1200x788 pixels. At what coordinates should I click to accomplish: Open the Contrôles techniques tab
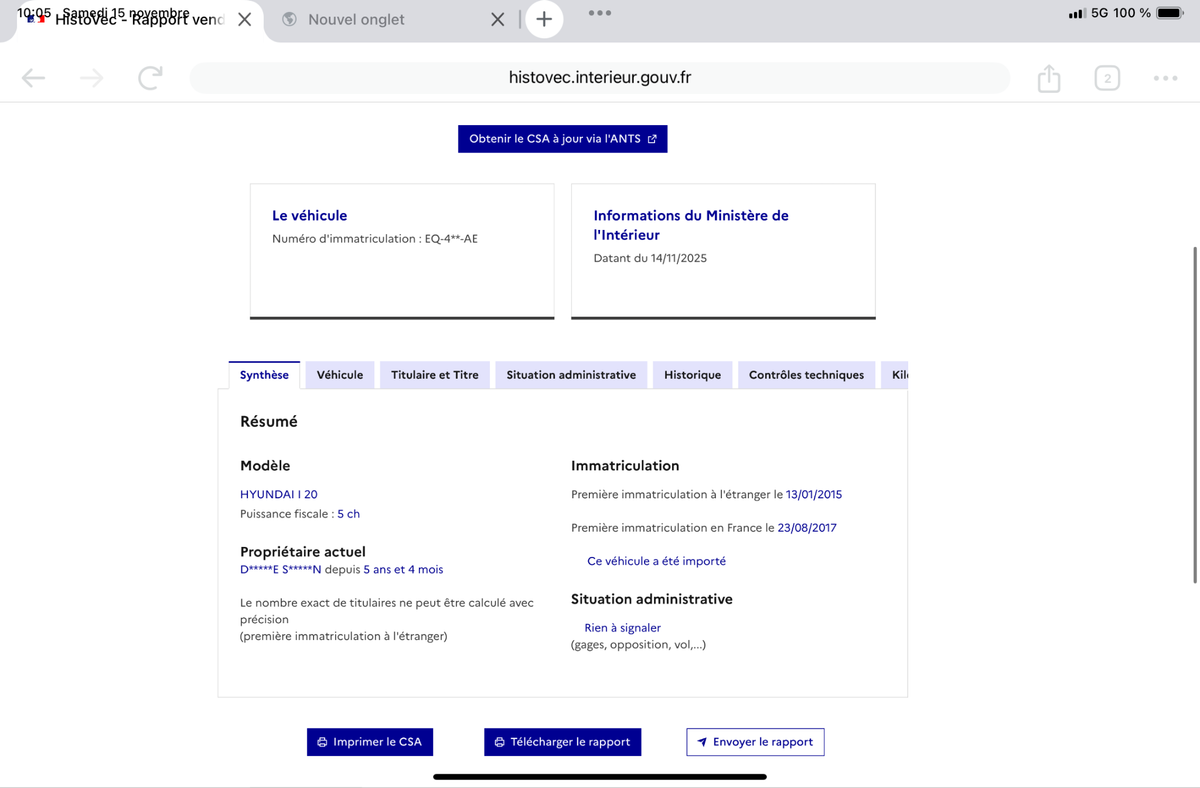coord(806,375)
